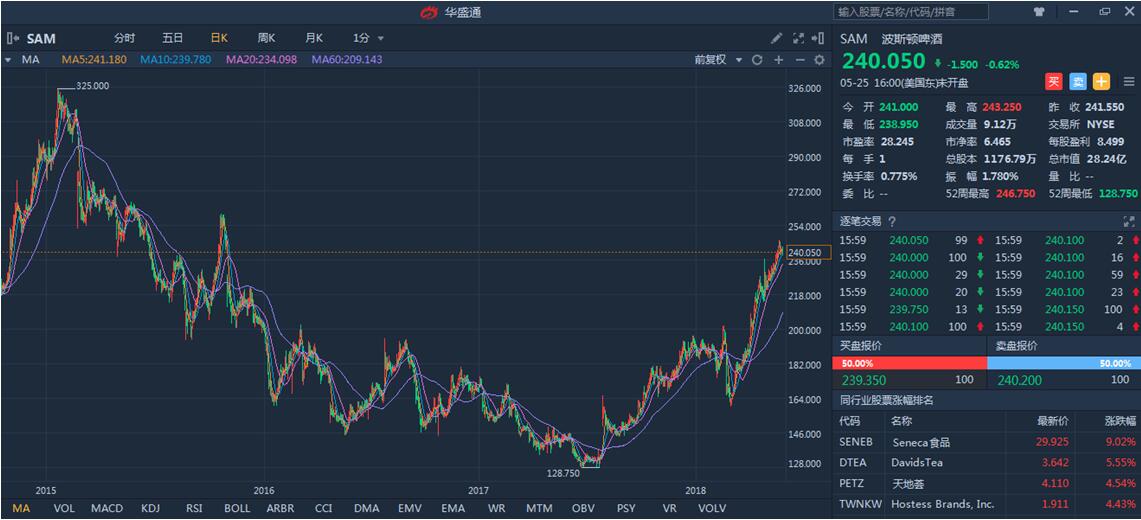
Task: Expand MA indicator dropdown arrow
Action: (8, 60)
